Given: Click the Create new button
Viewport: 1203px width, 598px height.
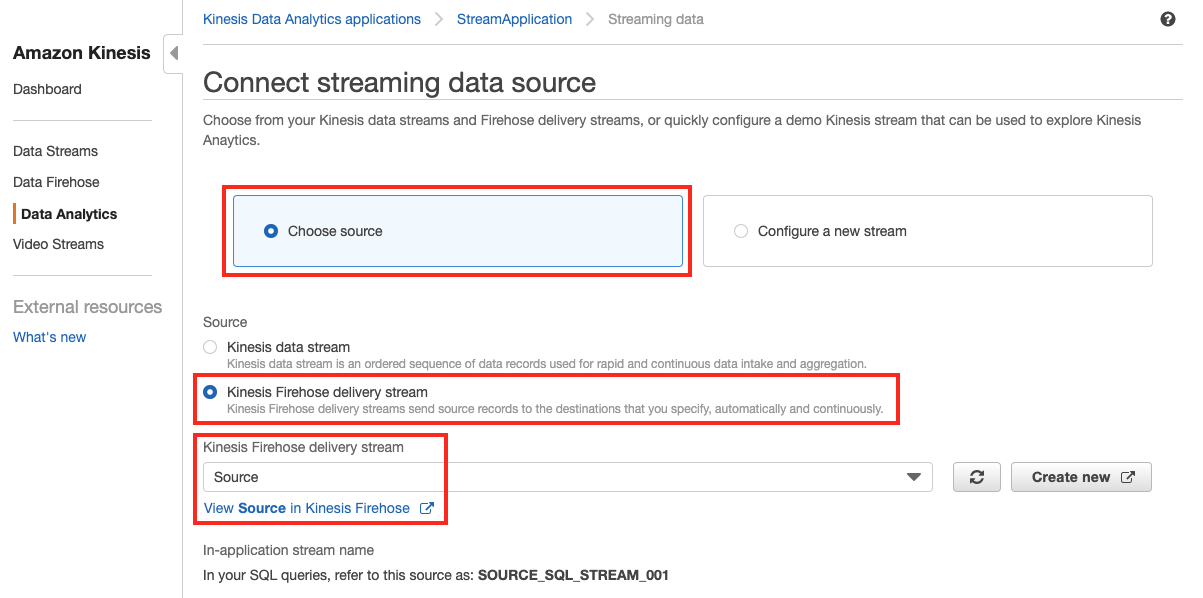Looking at the screenshot, I should 1081,477.
